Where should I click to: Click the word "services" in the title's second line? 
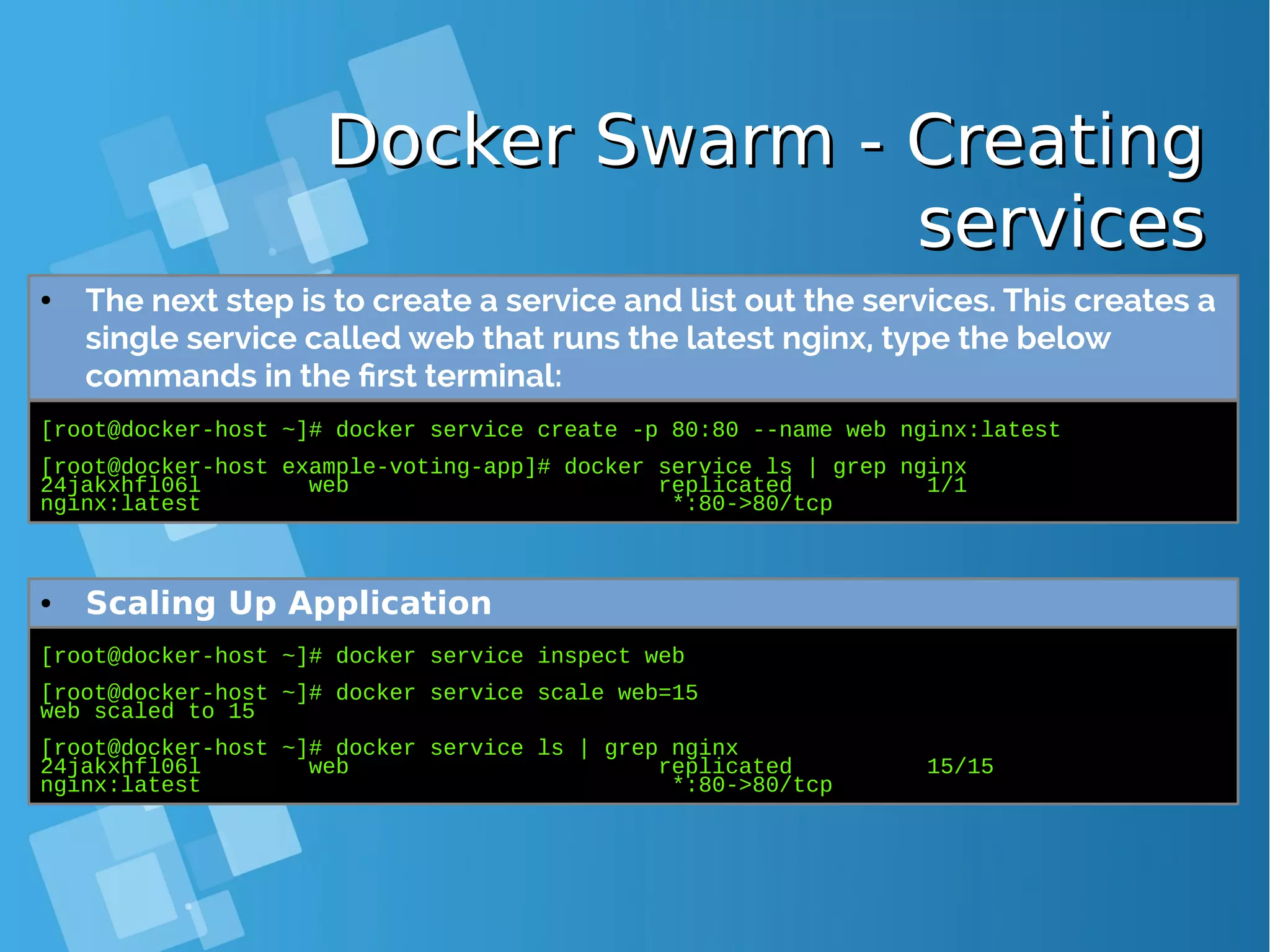(x=1062, y=223)
